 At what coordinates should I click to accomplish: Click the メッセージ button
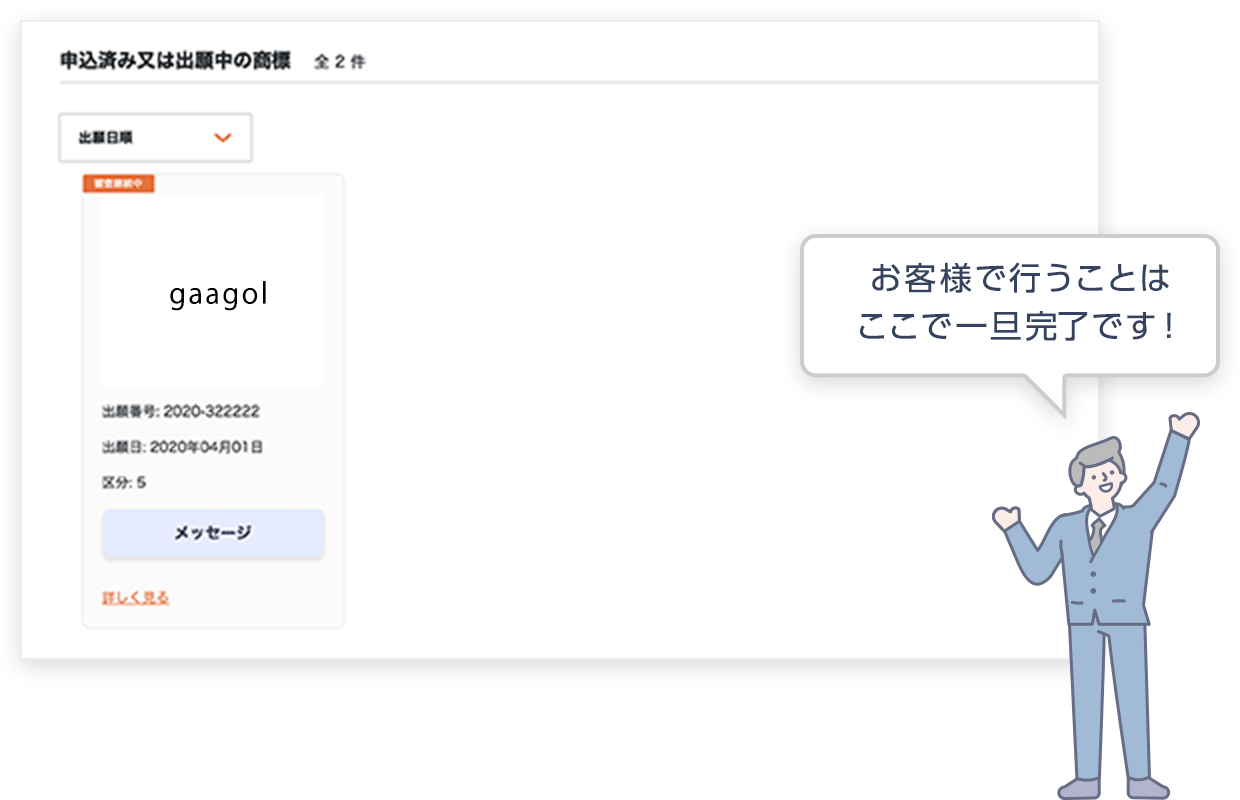[213, 533]
